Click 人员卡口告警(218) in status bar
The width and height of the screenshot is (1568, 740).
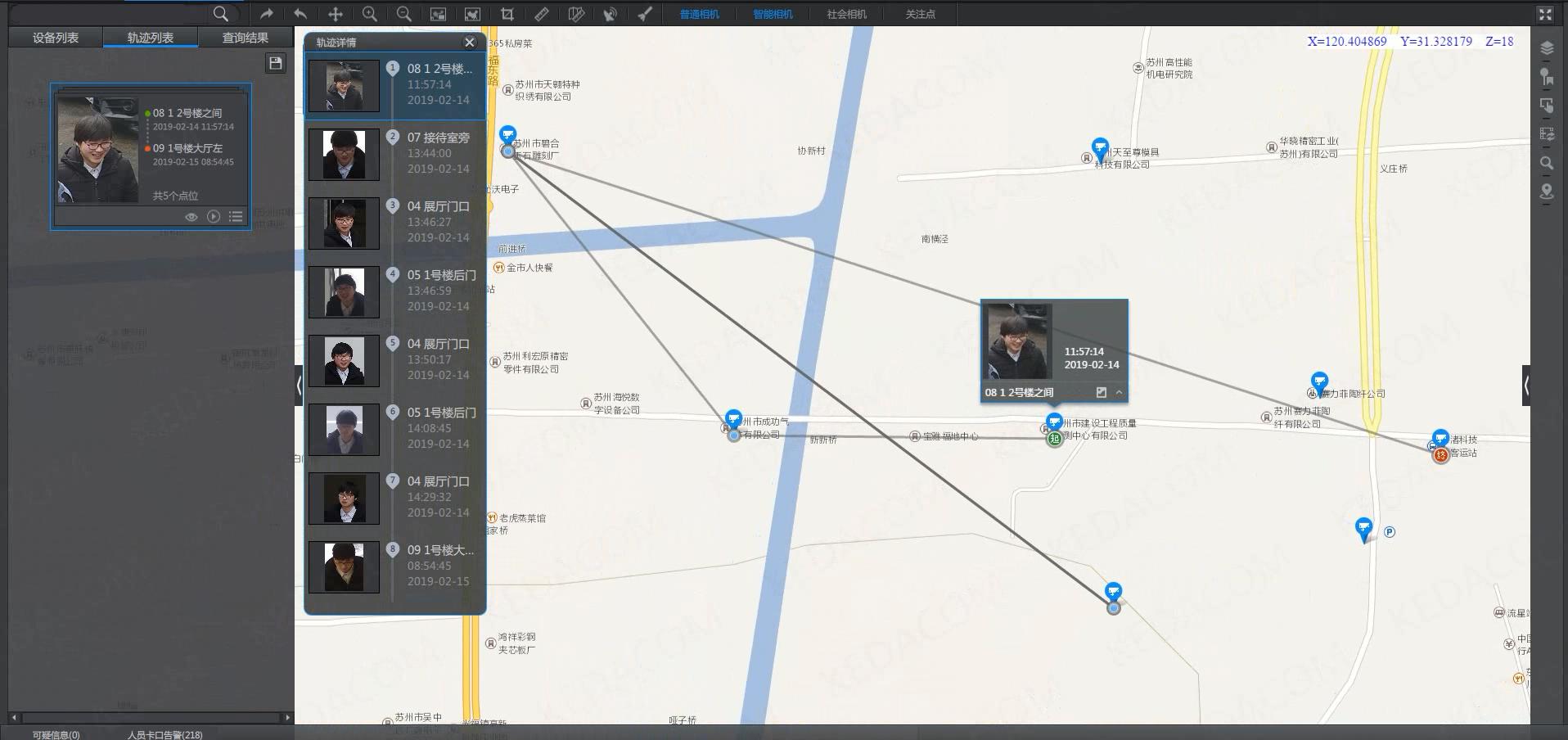click(x=164, y=734)
